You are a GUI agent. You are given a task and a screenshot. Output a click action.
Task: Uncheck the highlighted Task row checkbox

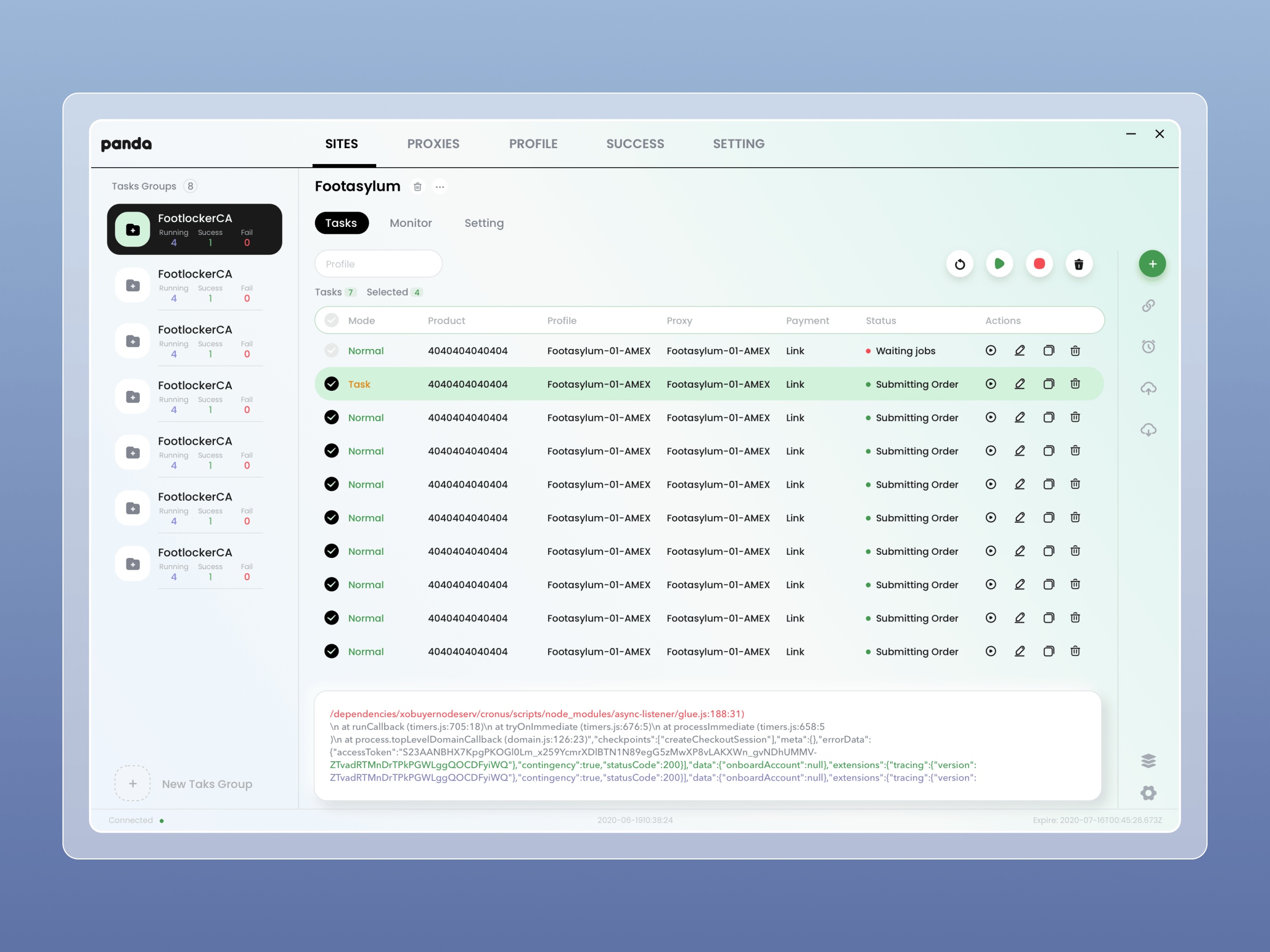coord(331,384)
